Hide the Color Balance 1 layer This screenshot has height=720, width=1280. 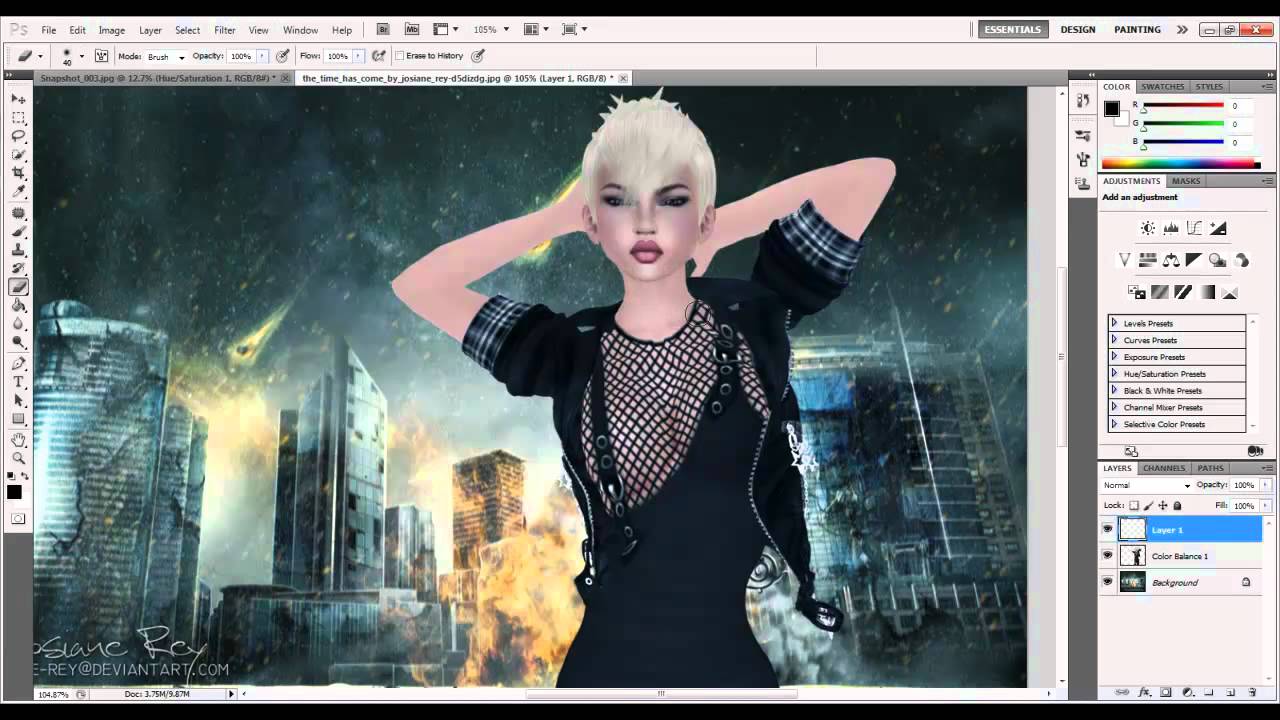point(1107,555)
